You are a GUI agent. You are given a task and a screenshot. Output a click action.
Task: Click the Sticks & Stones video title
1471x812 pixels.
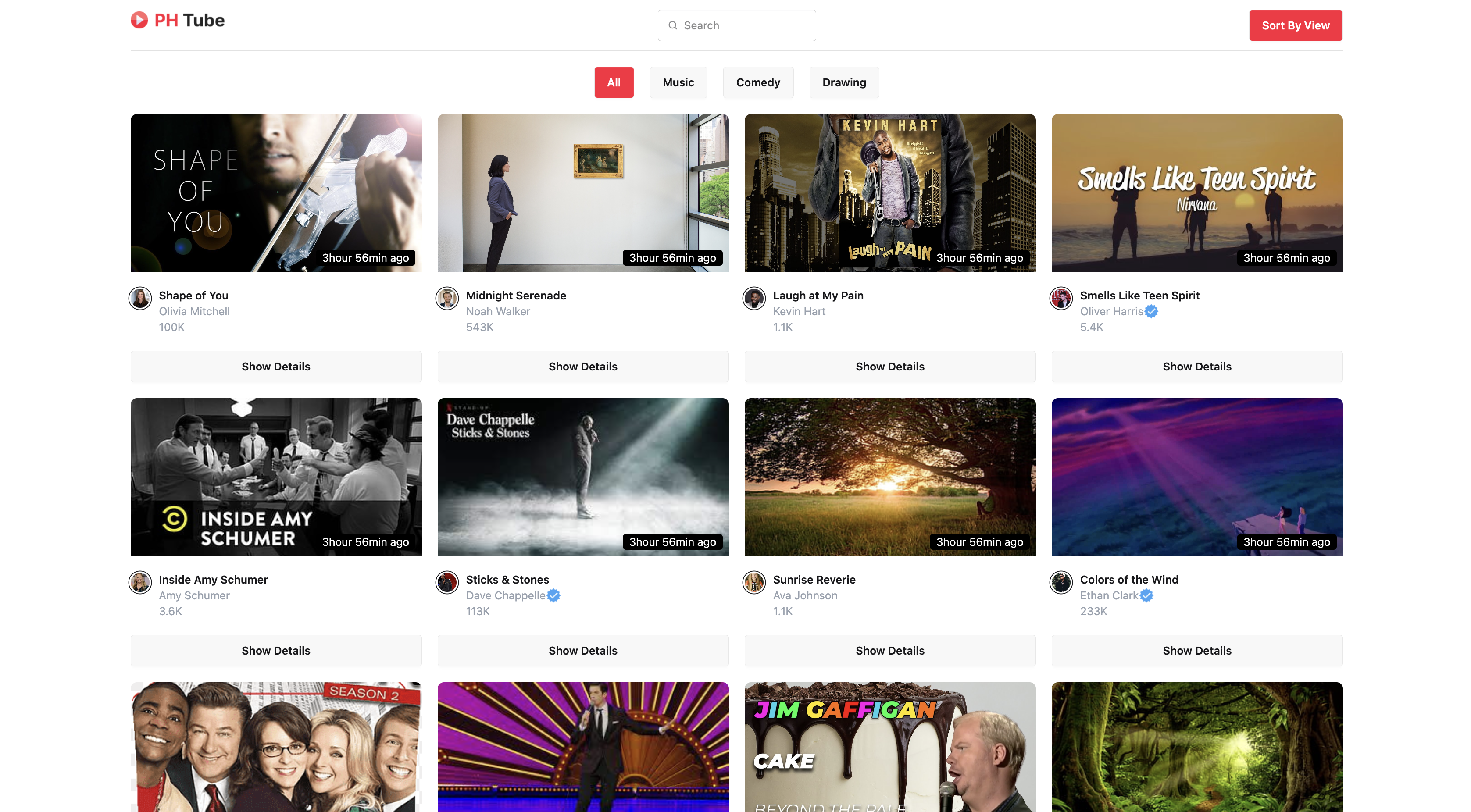[507, 580]
